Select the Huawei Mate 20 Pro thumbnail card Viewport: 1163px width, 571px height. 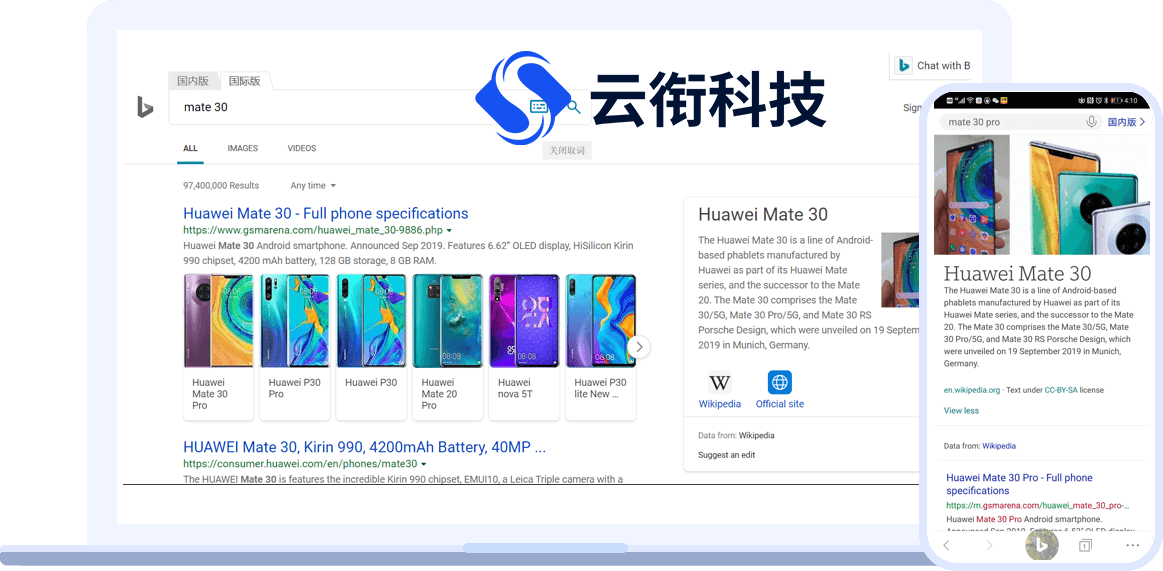coord(448,346)
